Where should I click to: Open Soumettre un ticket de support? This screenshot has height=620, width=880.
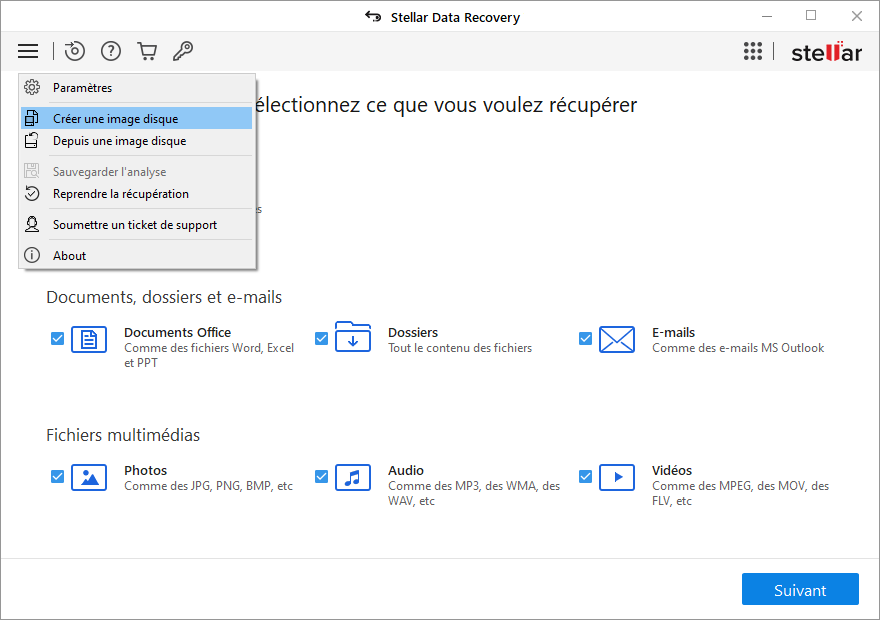tap(134, 225)
